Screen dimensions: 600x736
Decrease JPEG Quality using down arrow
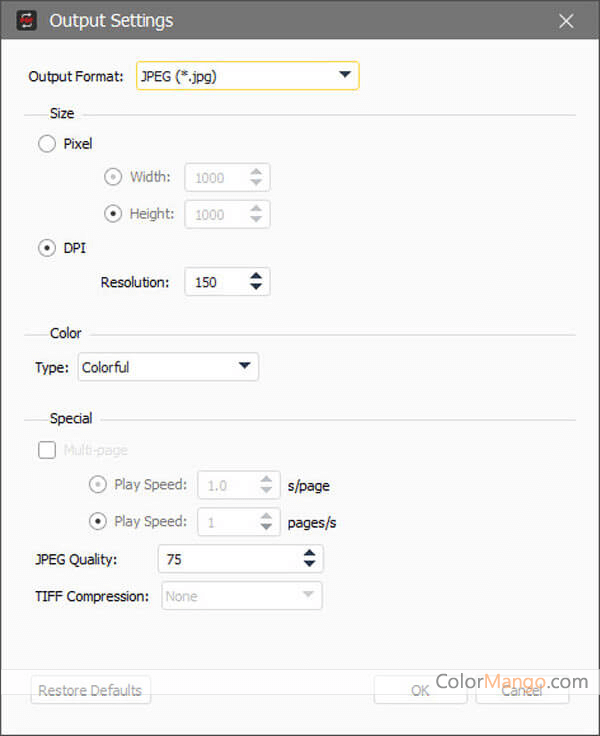pyautogui.click(x=310, y=565)
